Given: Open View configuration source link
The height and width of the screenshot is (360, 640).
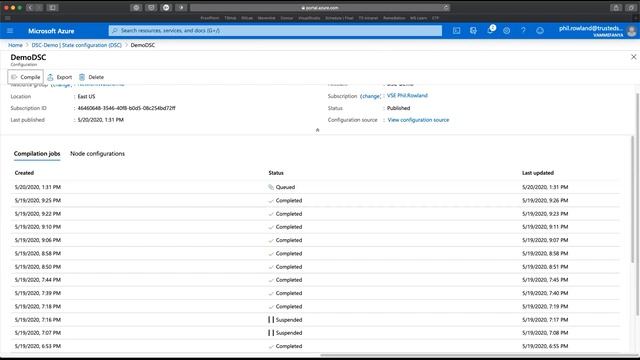Looking at the screenshot, I should pos(418,120).
